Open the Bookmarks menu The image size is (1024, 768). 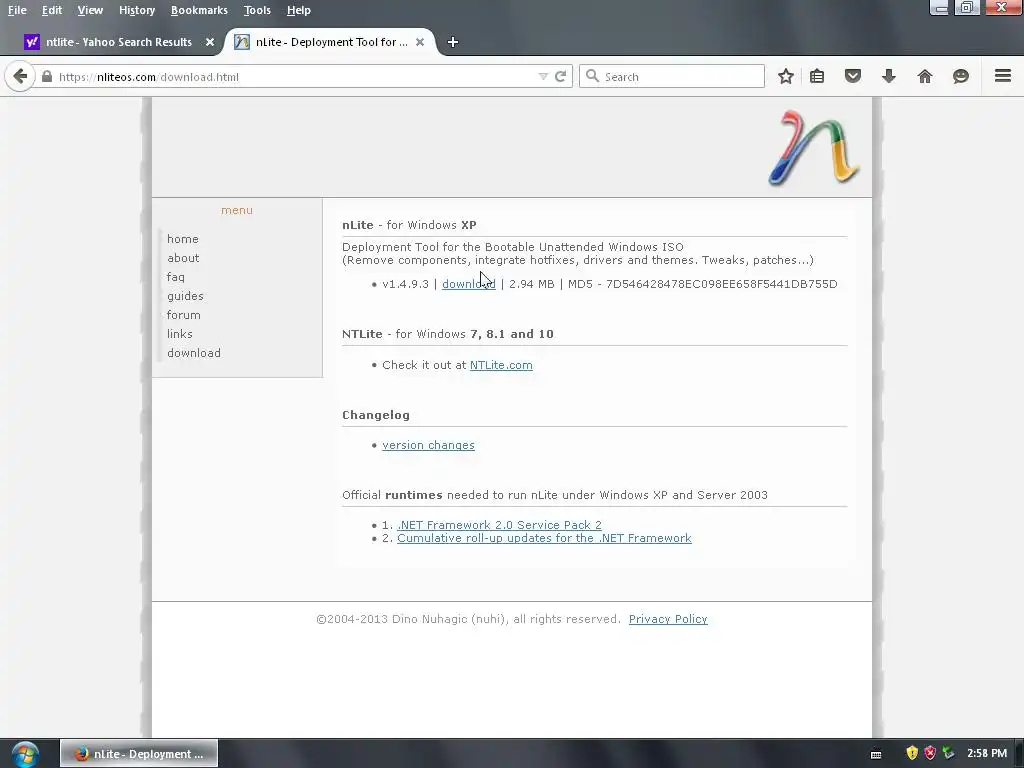coord(199,10)
